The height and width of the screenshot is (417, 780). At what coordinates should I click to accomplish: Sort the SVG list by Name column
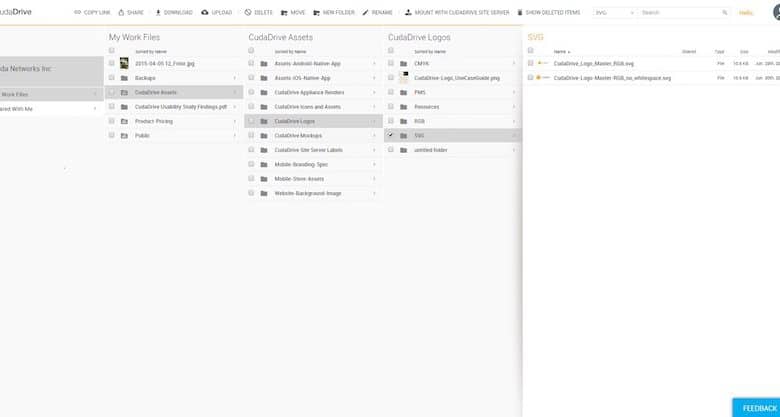tap(561, 52)
